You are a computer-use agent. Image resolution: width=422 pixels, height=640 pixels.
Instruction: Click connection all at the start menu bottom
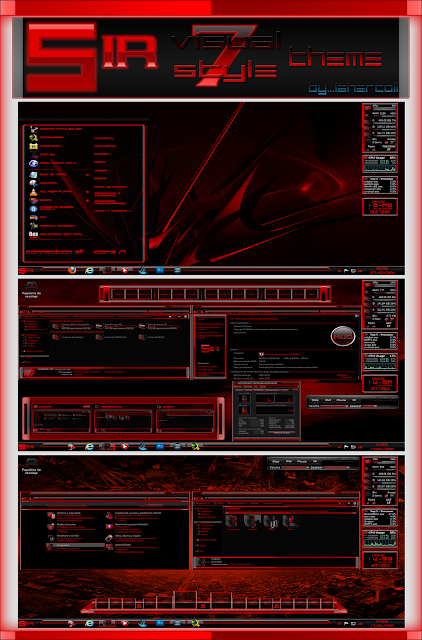coord(55,252)
